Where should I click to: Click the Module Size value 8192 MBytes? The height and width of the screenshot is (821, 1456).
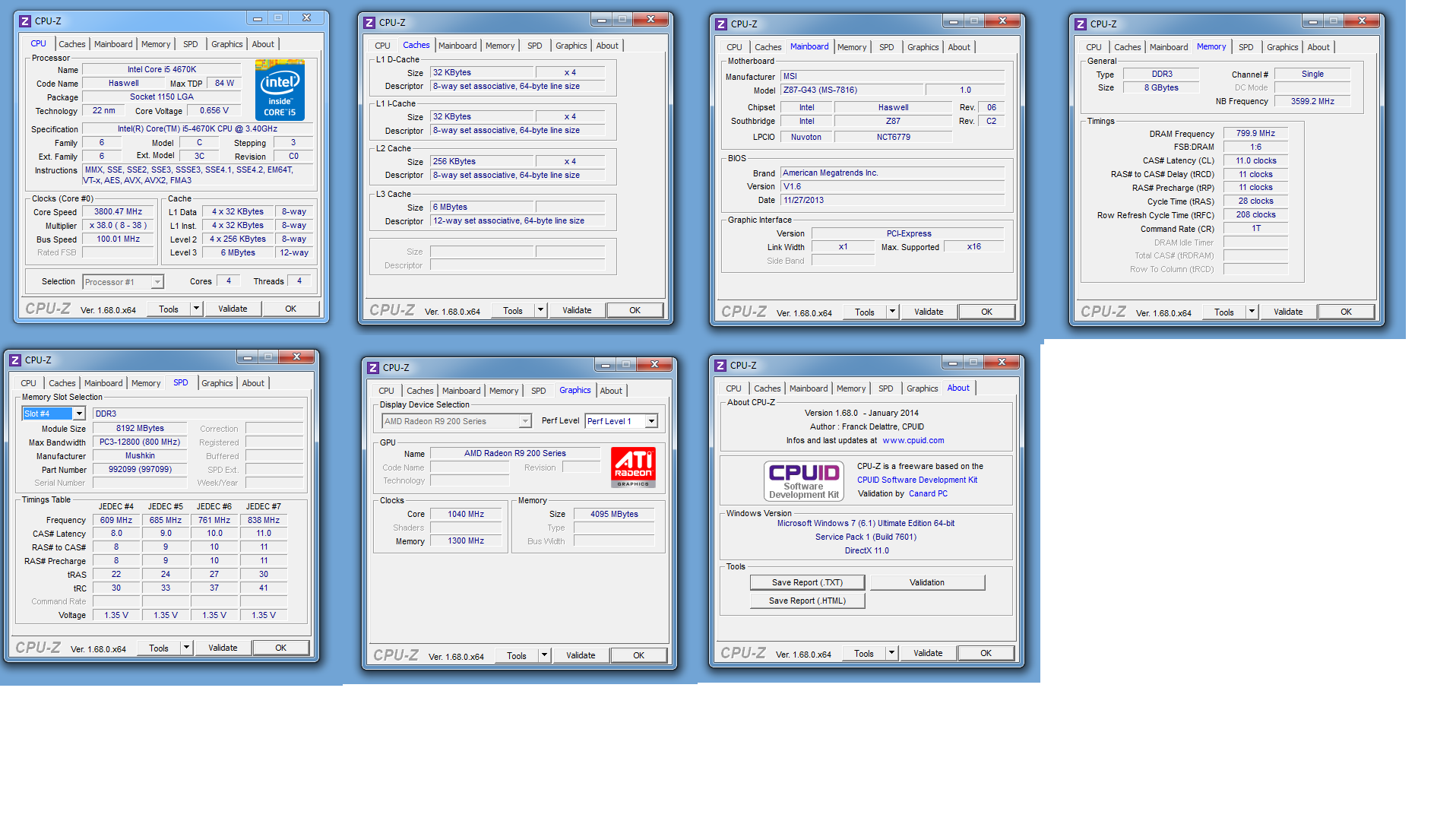tap(140, 429)
